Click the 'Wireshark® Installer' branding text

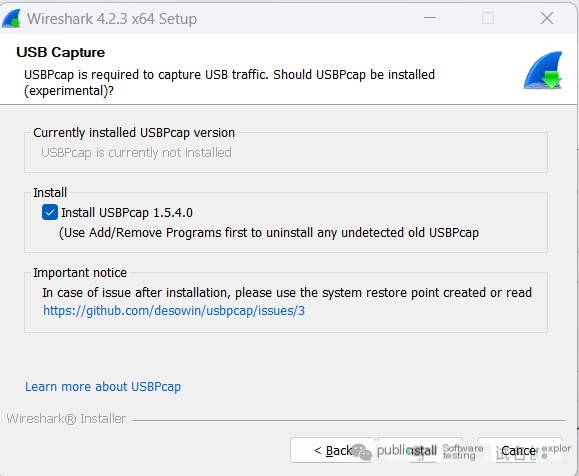66,419
